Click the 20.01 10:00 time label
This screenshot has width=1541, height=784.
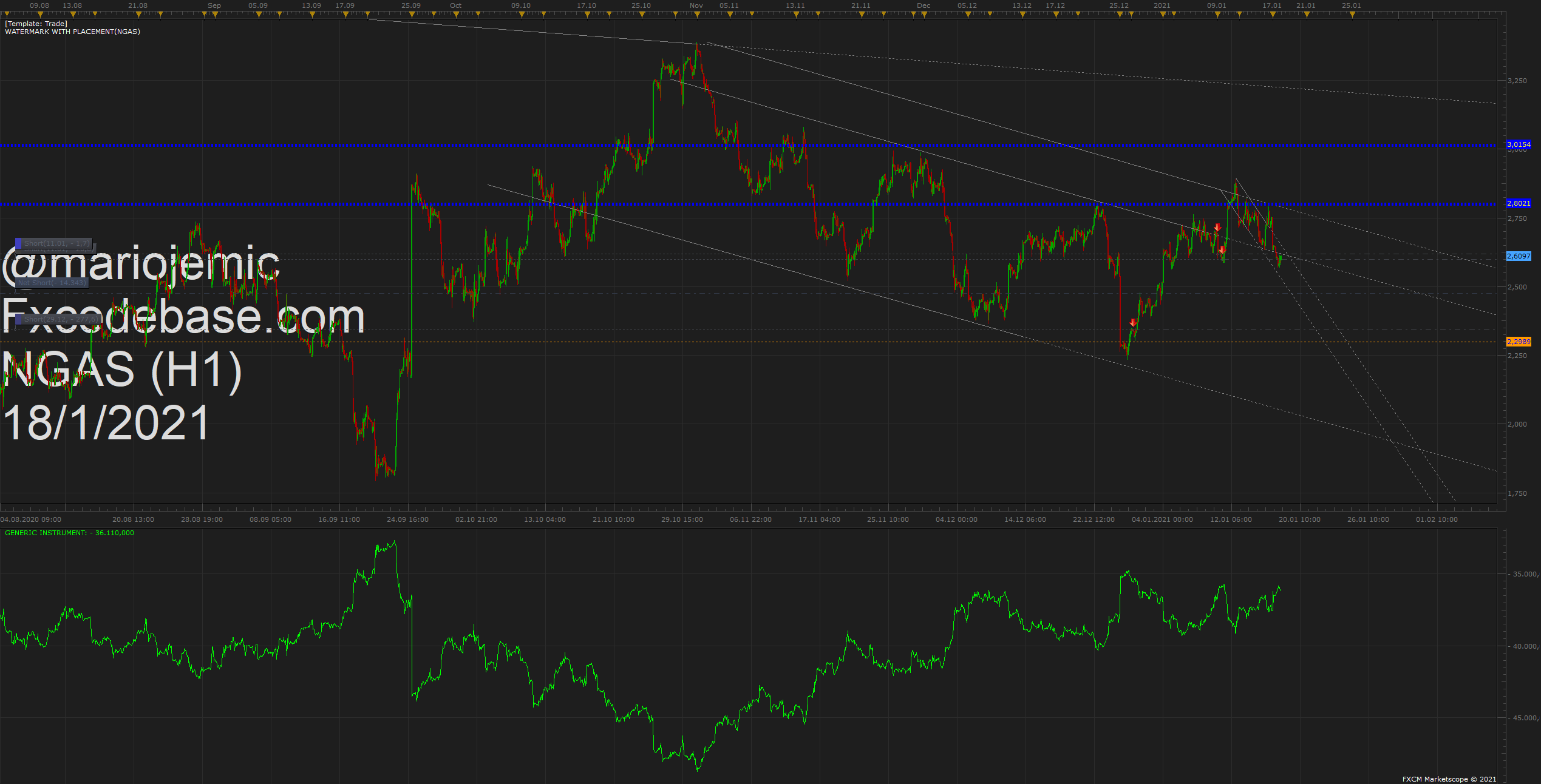click(1299, 519)
